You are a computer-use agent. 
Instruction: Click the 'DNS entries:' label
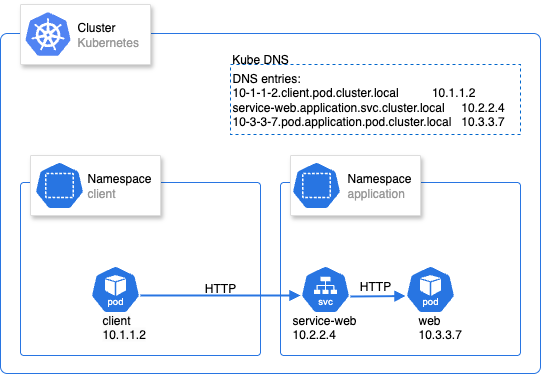point(267,79)
